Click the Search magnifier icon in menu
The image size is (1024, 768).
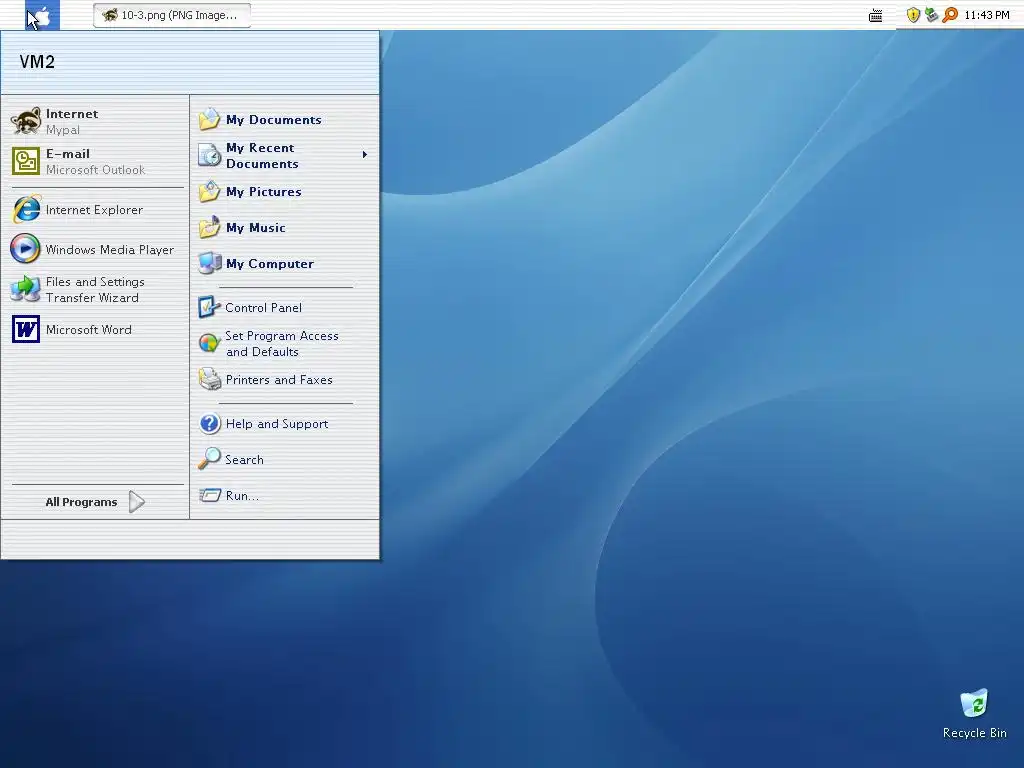210,459
